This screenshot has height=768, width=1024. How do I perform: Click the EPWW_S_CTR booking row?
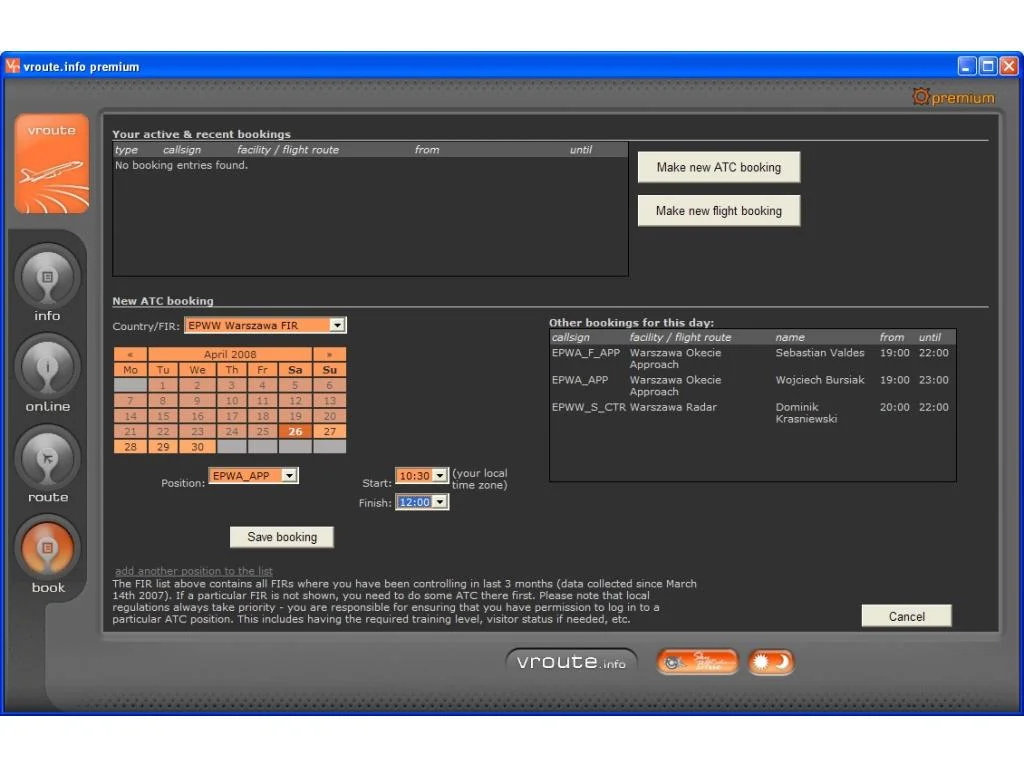click(x=752, y=413)
